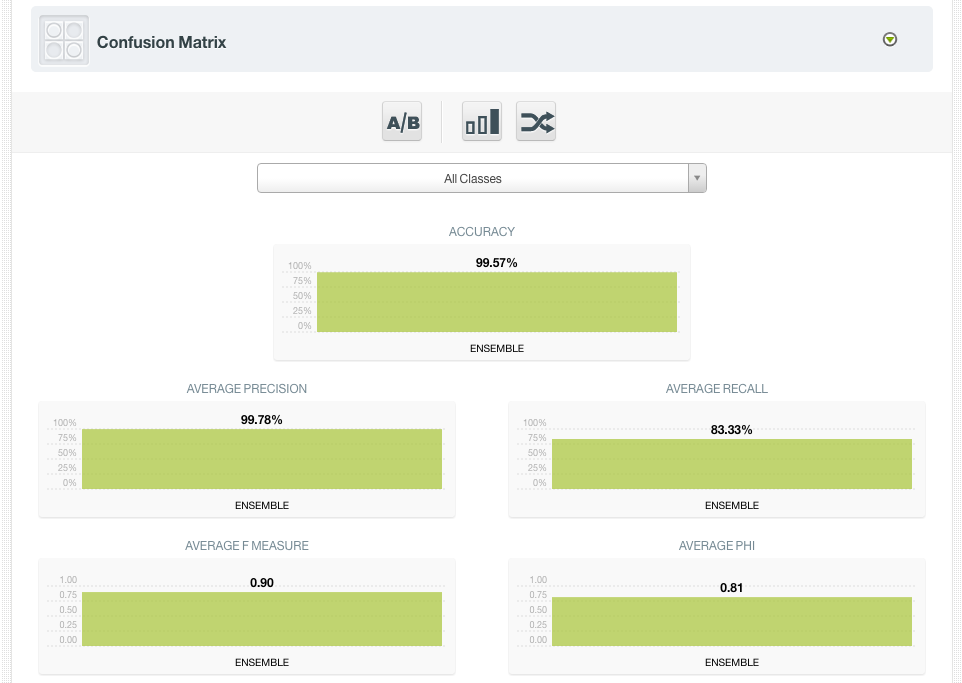Image resolution: width=962 pixels, height=683 pixels.
Task: Click the arrow on the class selector
Action: coord(697,178)
